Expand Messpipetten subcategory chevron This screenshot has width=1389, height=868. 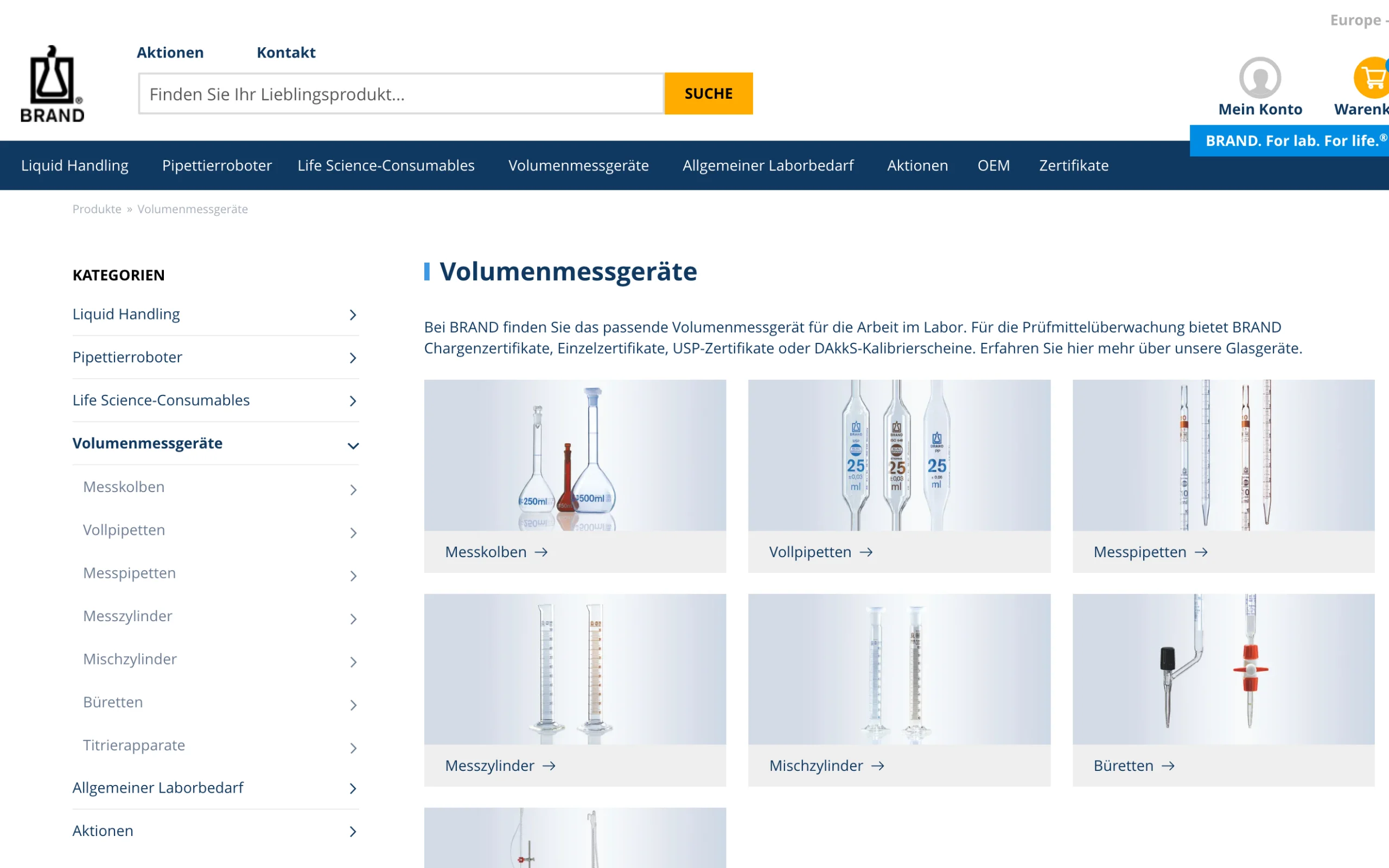tap(353, 576)
